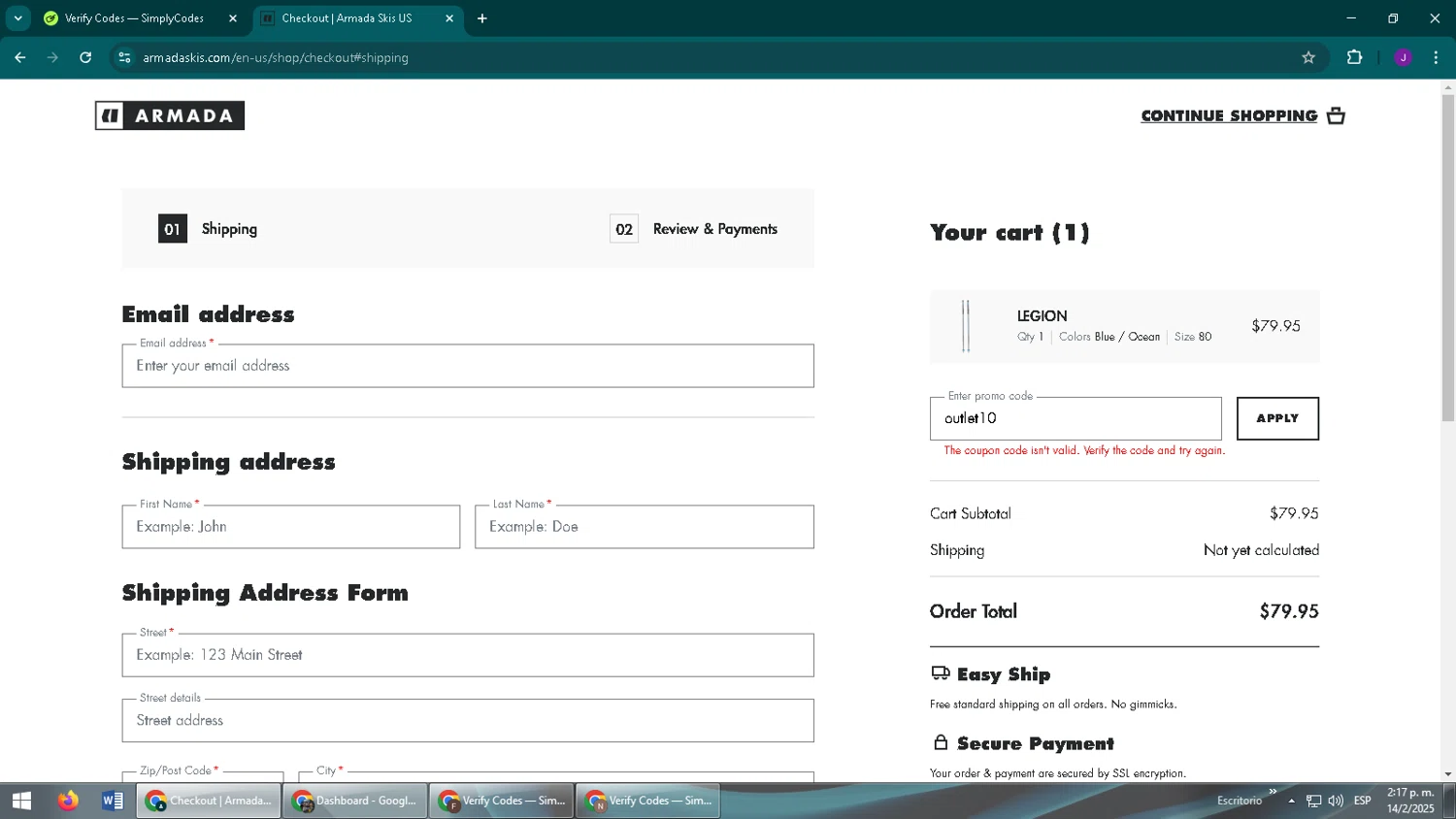Image resolution: width=1456 pixels, height=819 pixels.
Task: Click the browser forward arrow
Action: pos(52,57)
